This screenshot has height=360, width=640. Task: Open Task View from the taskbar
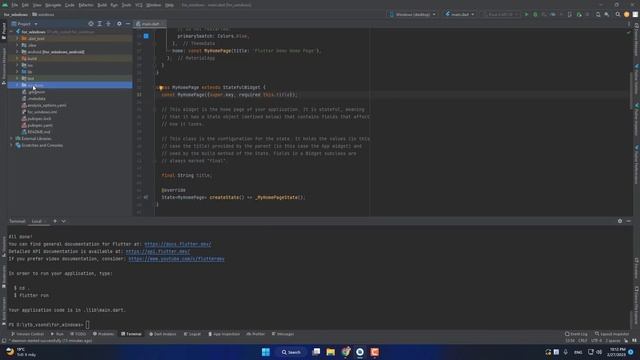316,352
